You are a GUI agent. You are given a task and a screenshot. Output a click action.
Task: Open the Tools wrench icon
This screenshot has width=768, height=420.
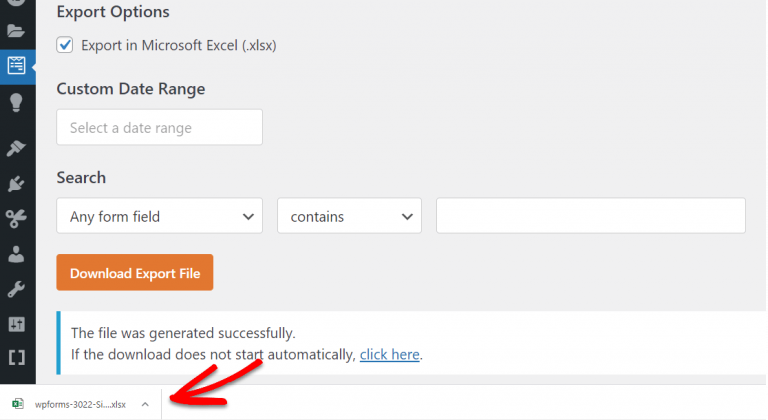tap(16, 289)
